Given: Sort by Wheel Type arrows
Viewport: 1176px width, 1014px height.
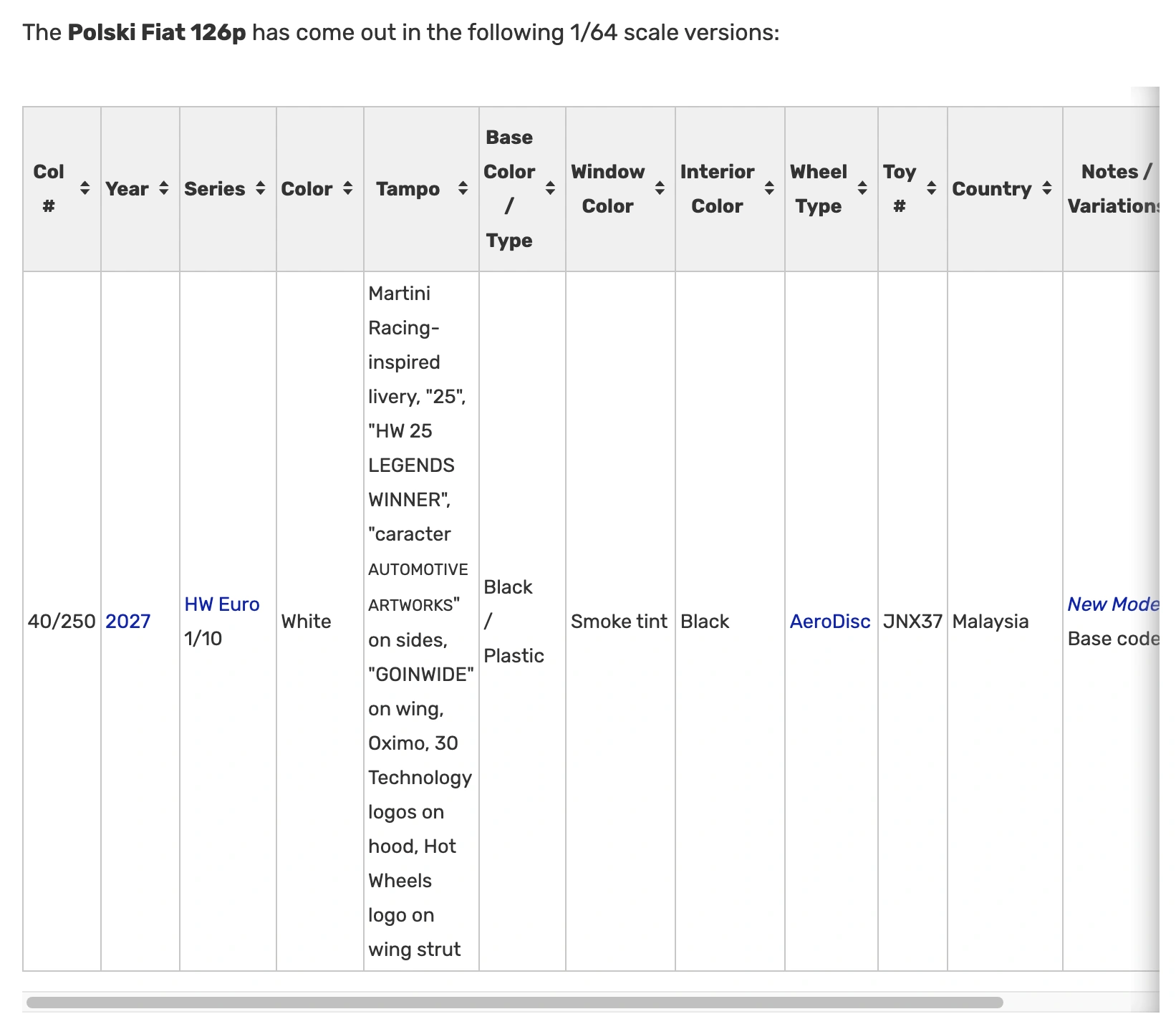Looking at the screenshot, I should (x=863, y=189).
